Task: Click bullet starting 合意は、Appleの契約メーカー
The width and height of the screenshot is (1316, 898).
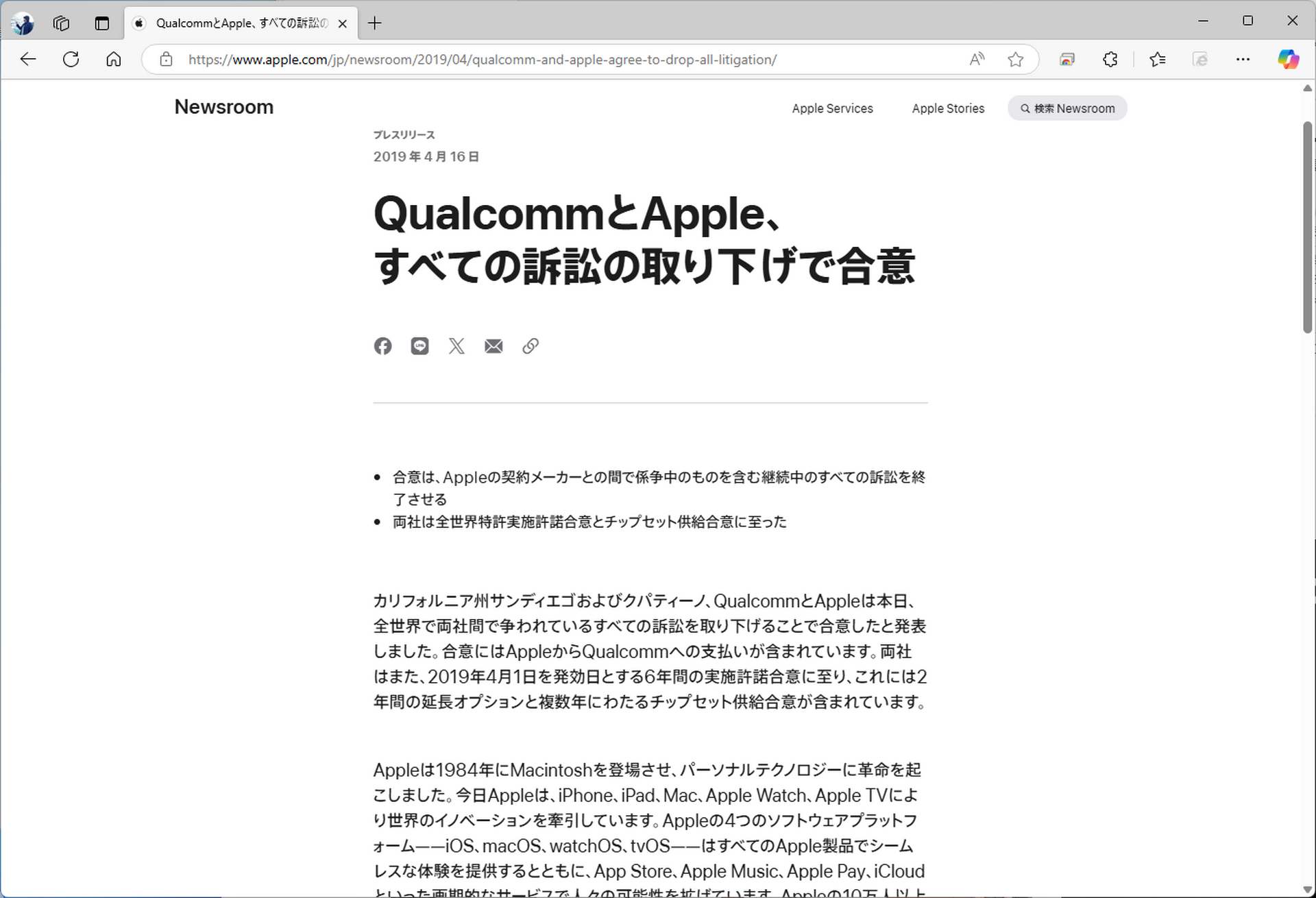Action: (x=659, y=488)
